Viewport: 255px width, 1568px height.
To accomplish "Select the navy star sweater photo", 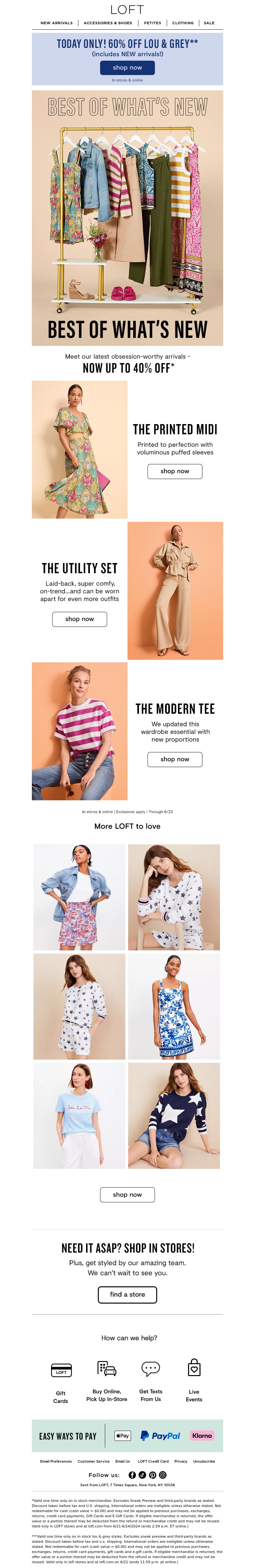I will pos(174,1116).
